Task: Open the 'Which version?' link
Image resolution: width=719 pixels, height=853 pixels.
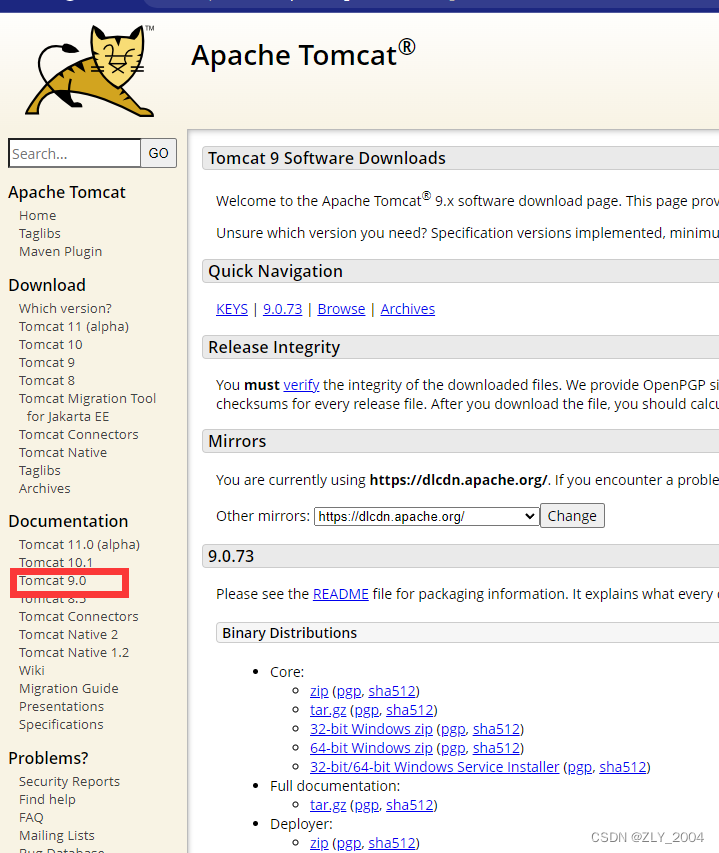Action: coord(65,308)
